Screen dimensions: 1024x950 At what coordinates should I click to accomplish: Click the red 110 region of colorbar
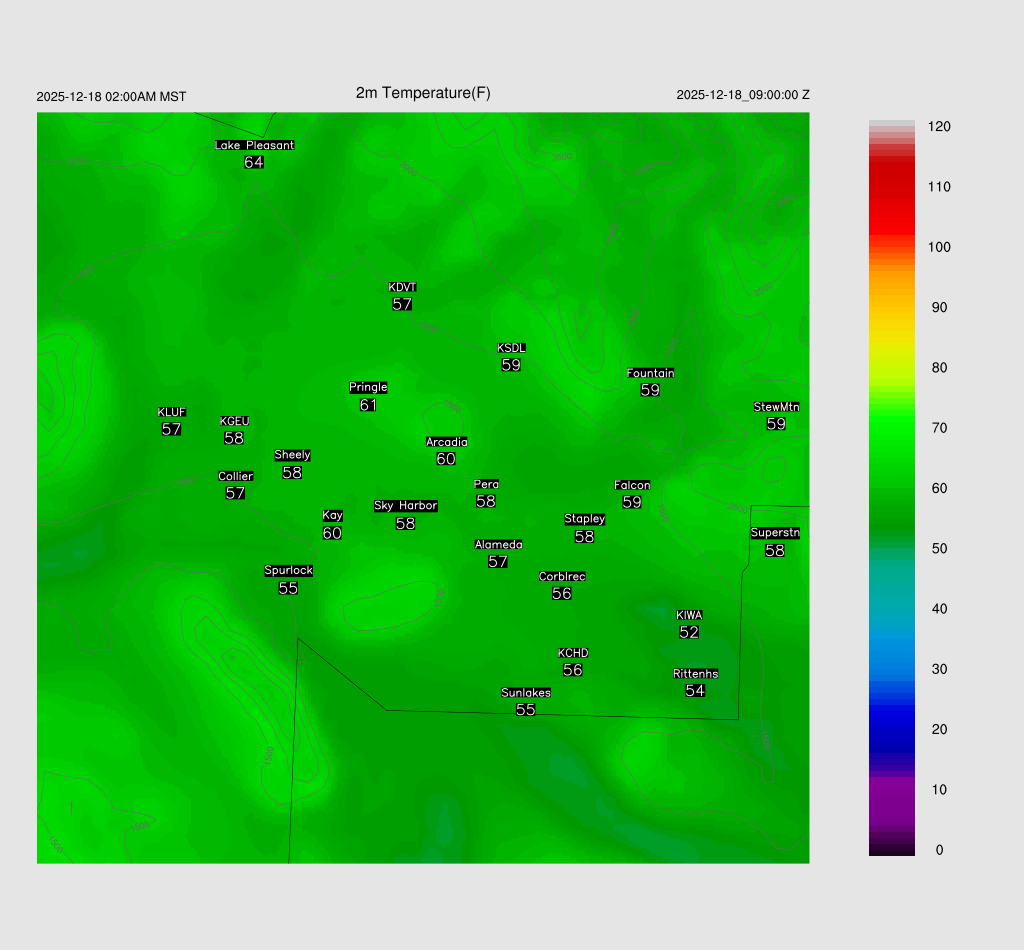tap(891, 187)
